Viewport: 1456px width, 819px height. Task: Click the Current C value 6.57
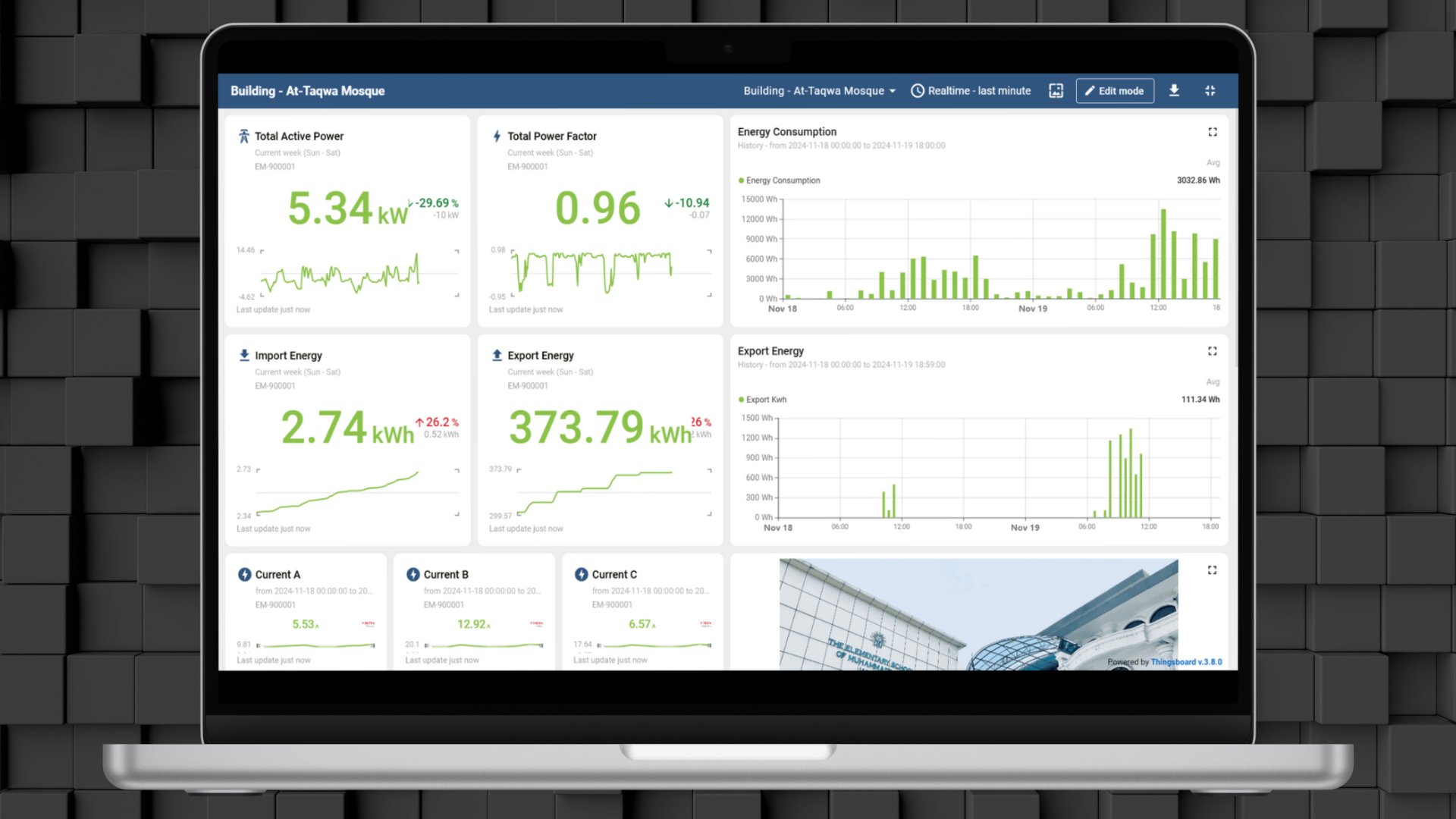click(642, 624)
